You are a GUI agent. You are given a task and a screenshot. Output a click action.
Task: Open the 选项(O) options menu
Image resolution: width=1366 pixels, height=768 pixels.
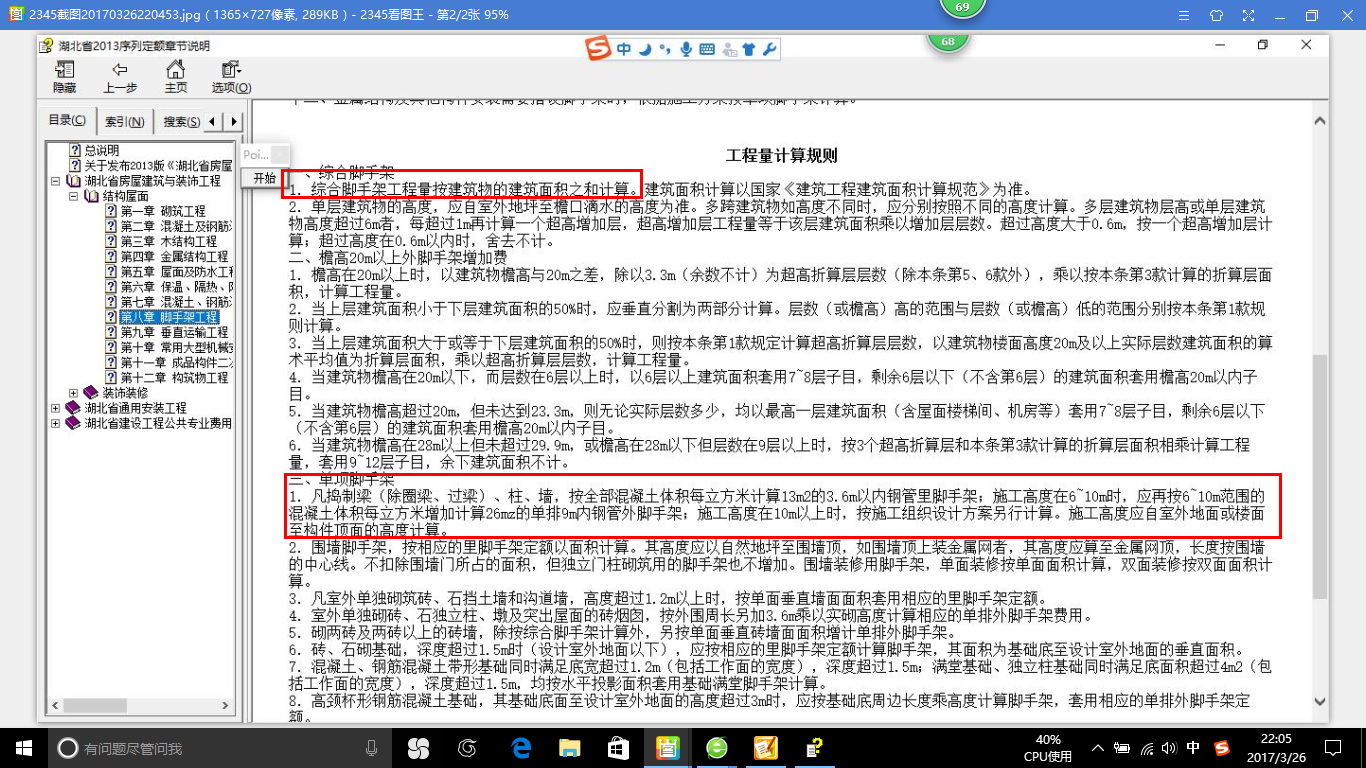click(231, 76)
